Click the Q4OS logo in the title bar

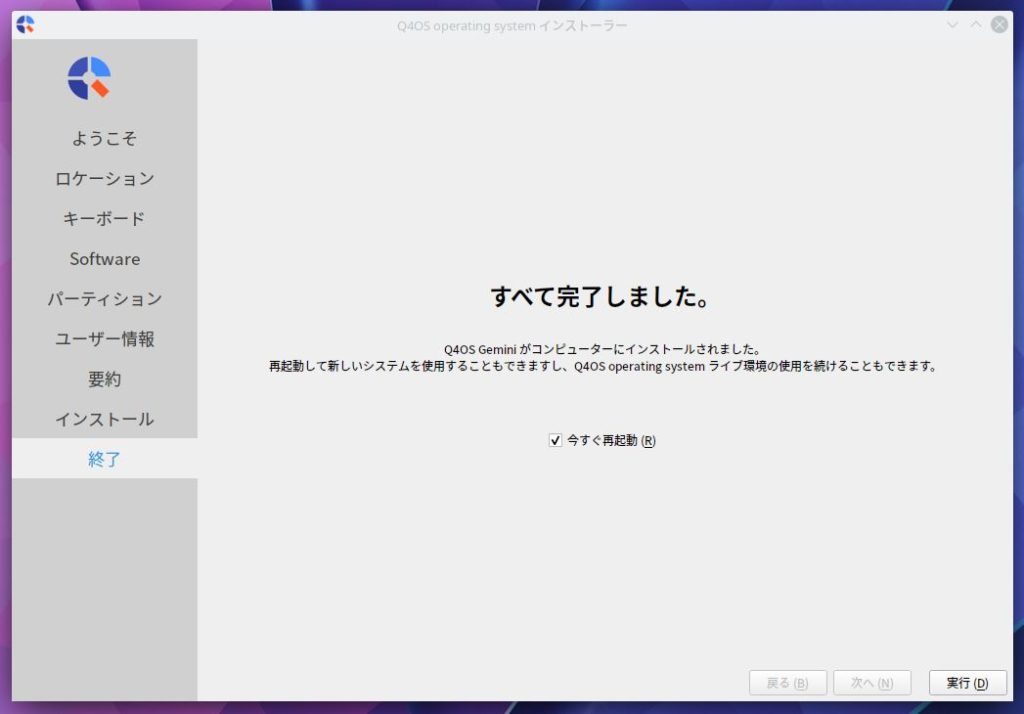click(25, 25)
